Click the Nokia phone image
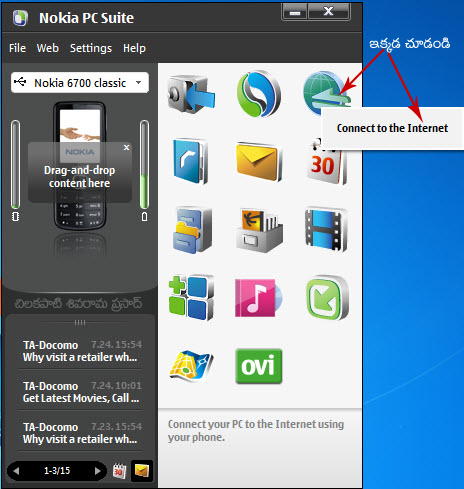The width and height of the screenshot is (464, 489). (x=80, y=166)
